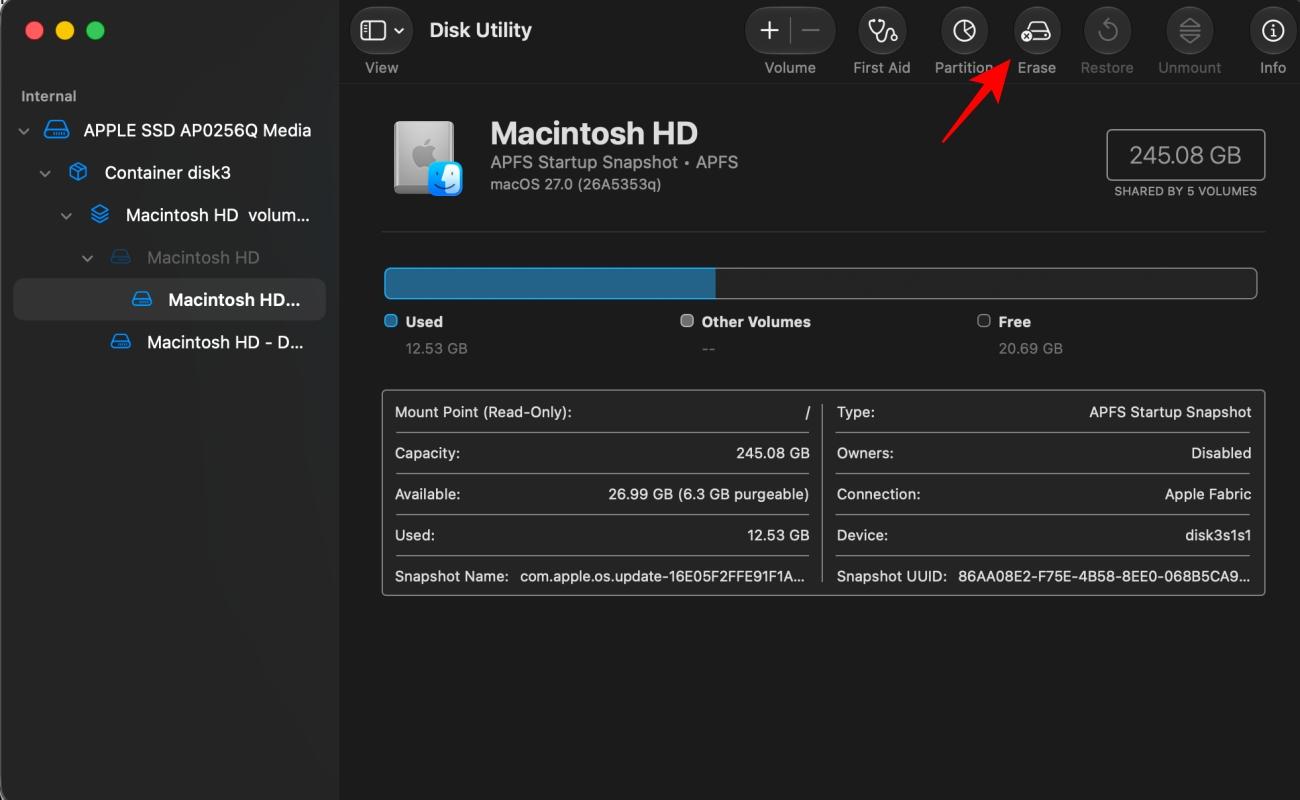Image resolution: width=1300 pixels, height=800 pixels.
Task: Click the Erase disk icon
Action: [1037, 31]
